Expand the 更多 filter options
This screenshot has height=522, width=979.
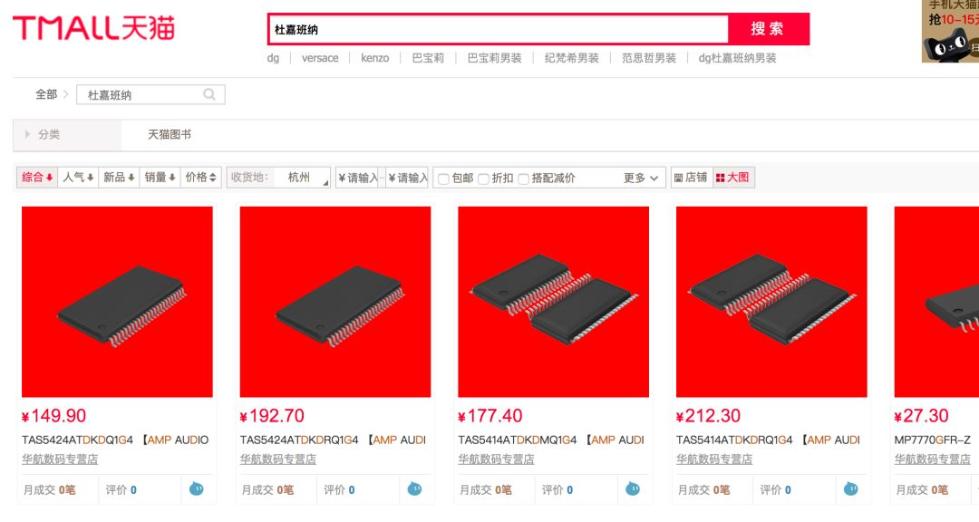click(x=641, y=178)
